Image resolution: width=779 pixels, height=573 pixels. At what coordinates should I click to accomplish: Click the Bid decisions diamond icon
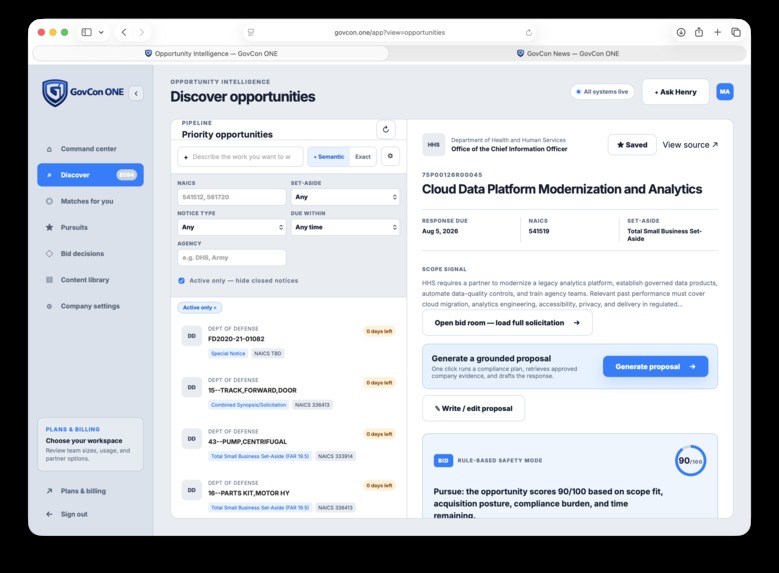pyautogui.click(x=49, y=253)
